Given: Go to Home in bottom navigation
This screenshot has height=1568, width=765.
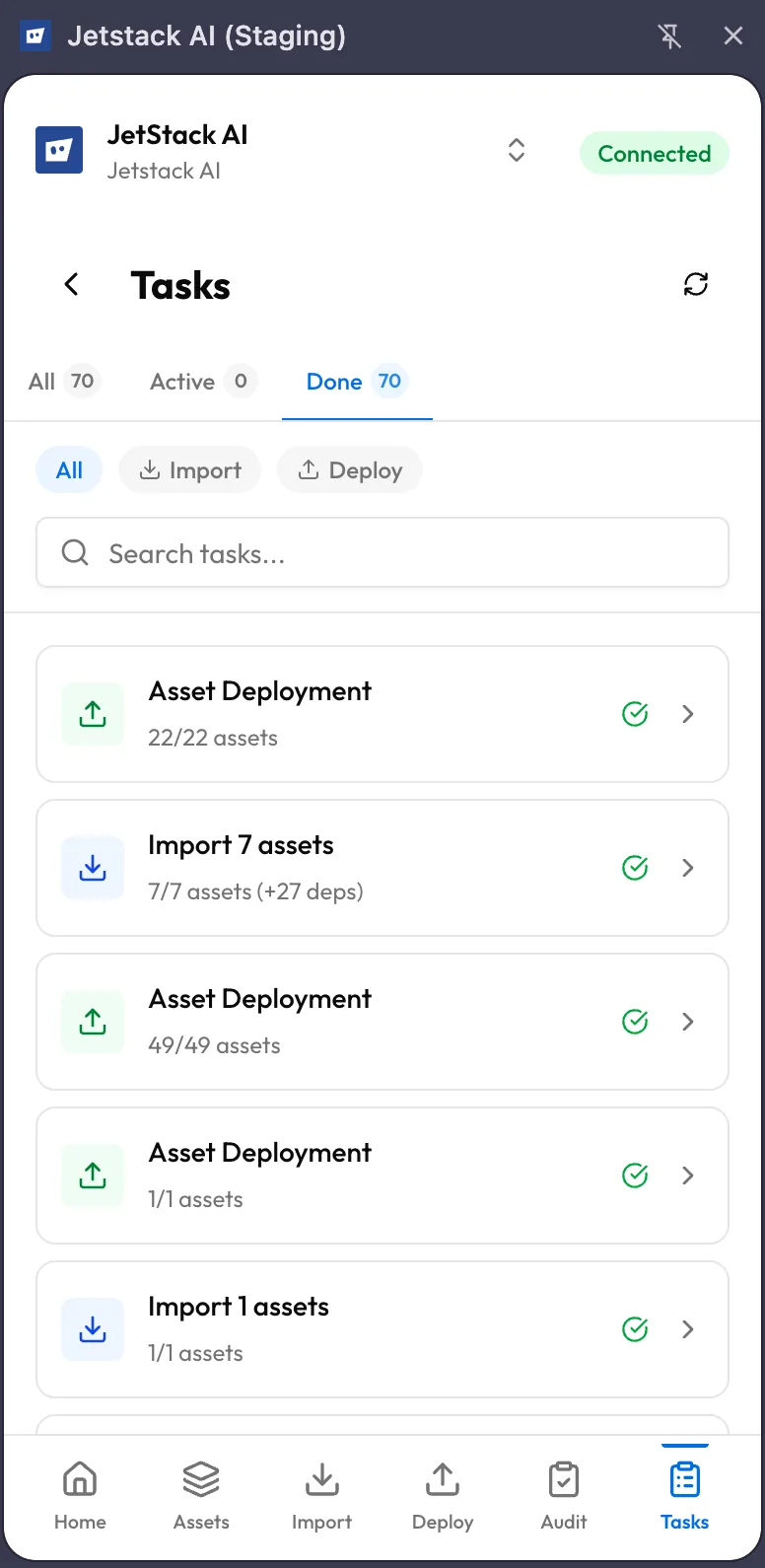Looking at the screenshot, I should (x=80, y=1496).
